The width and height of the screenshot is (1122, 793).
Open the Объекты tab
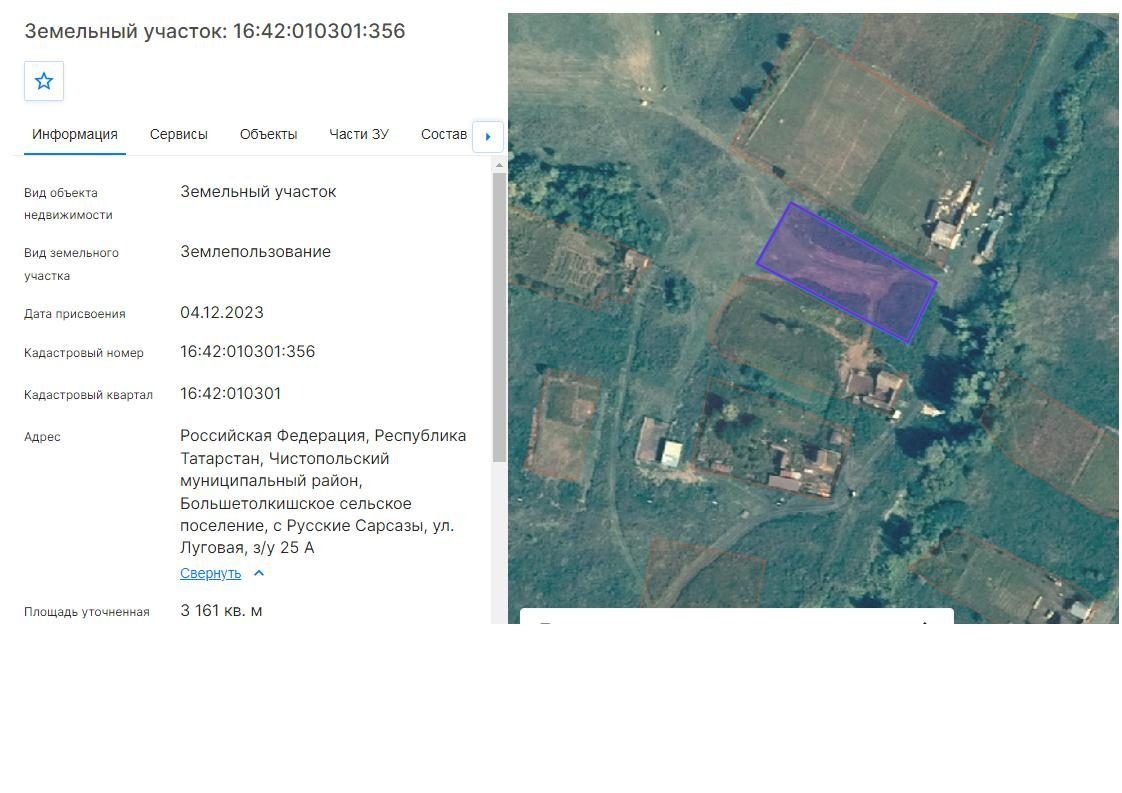(268, 135)
